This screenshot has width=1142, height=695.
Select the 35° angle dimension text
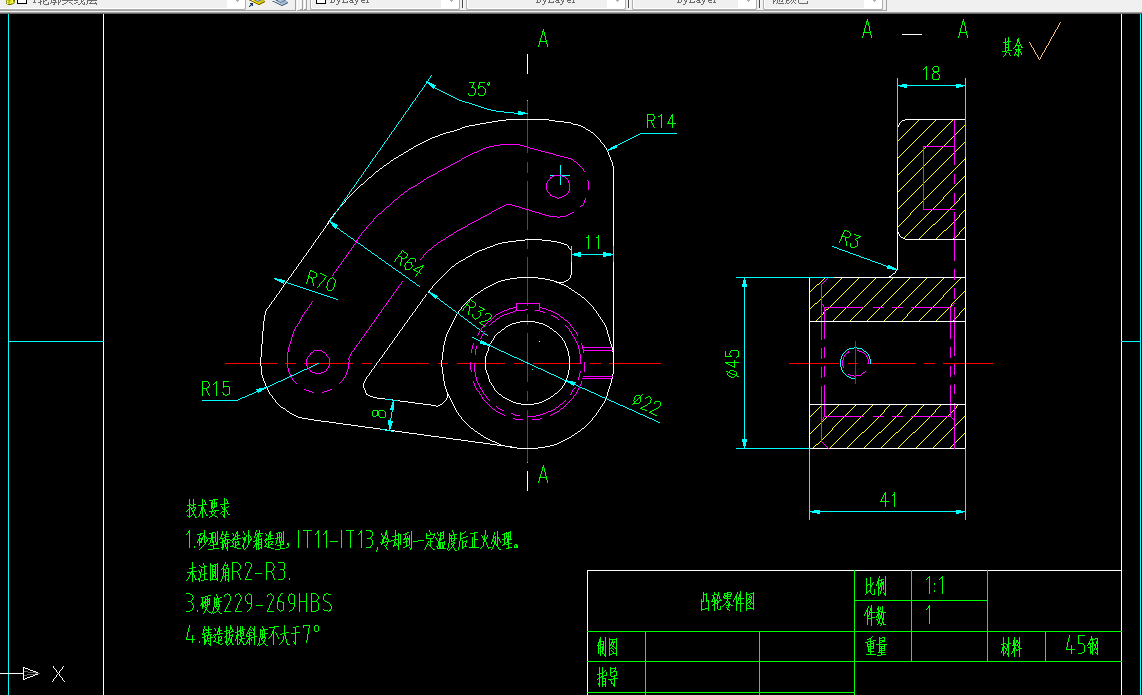pos(479,90)
